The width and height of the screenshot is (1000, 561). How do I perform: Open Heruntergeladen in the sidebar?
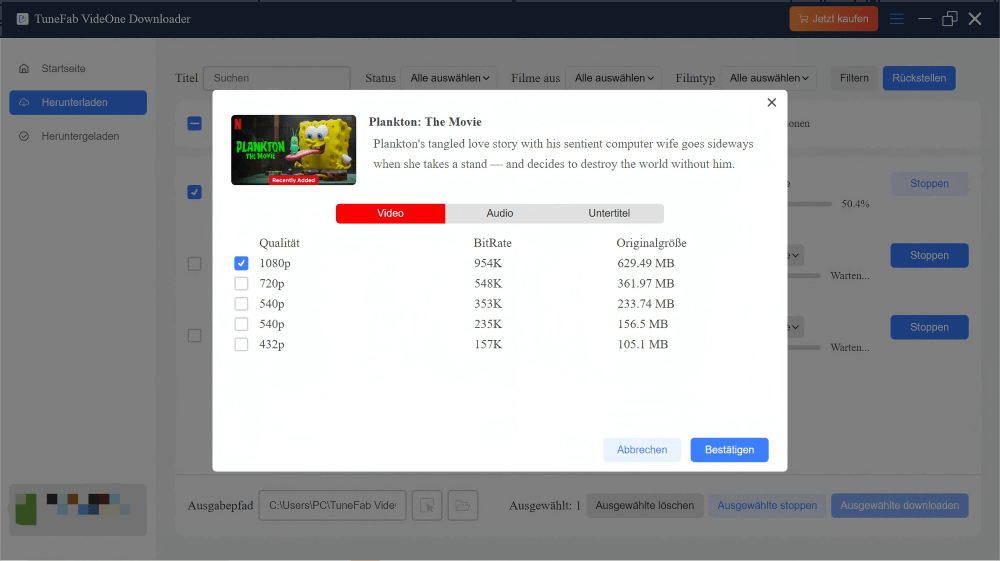[x=78, y=136]
